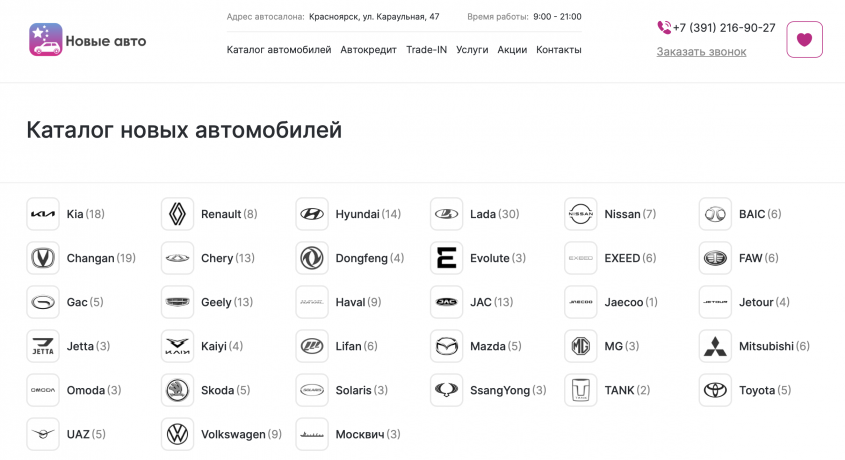Image resolution: width=845 pixels, height=460 pixels.
Task: Open the SsangYong (3) brand link
Action: 508,390
